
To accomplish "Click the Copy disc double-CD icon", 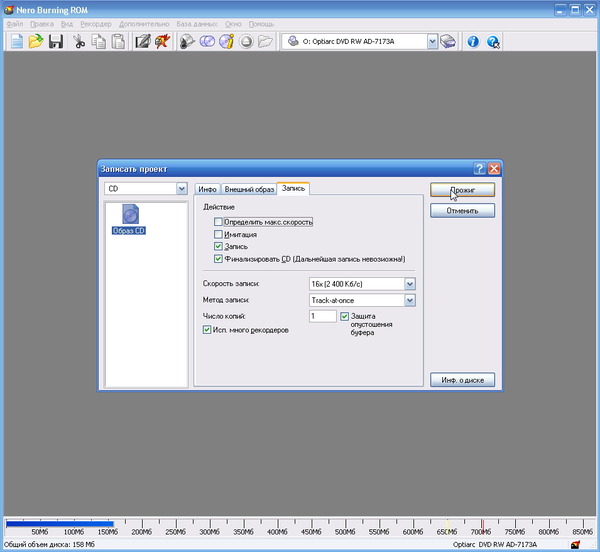I will coord(207,41).
